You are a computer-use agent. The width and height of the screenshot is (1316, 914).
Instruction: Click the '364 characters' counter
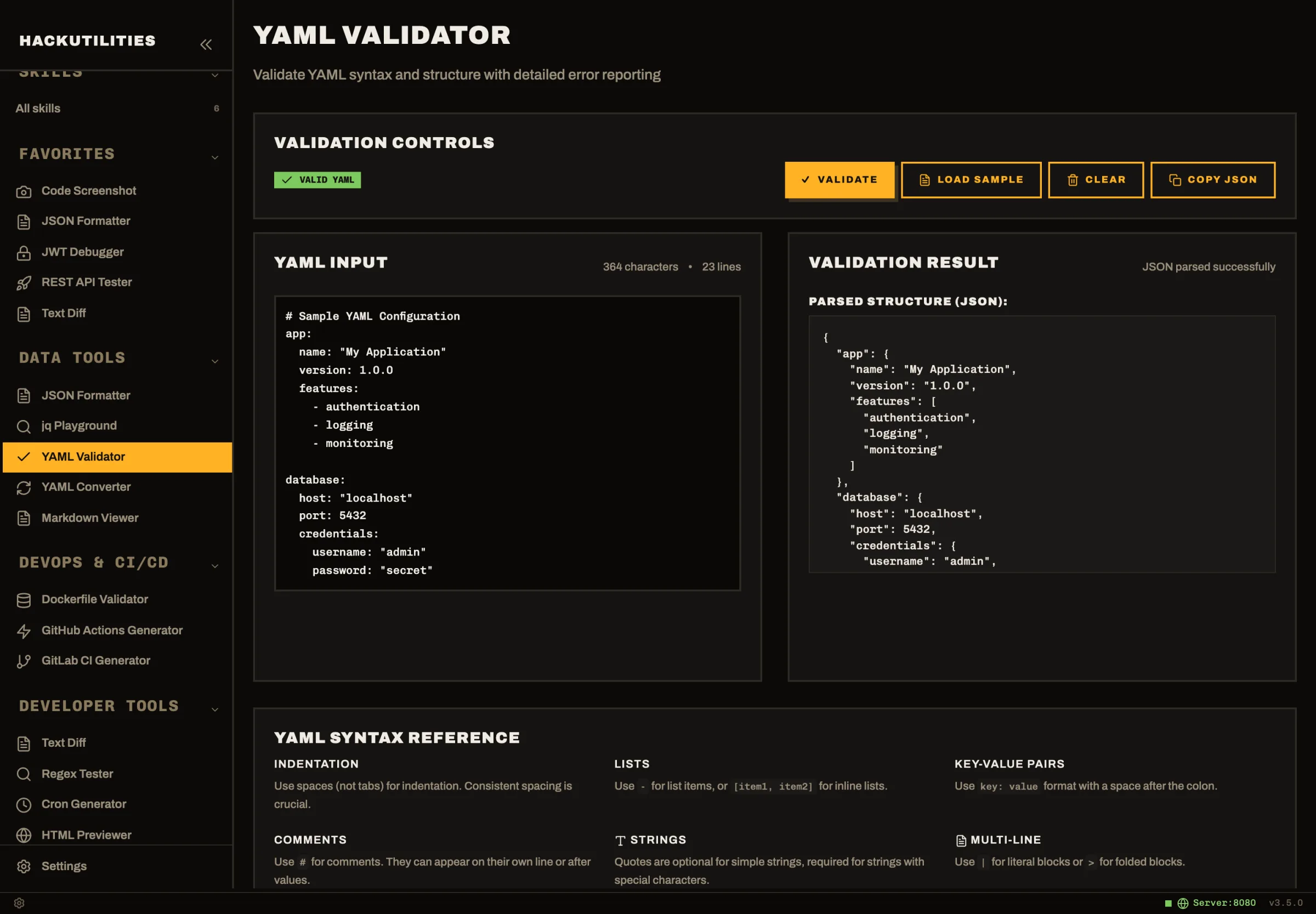[640, 267]
